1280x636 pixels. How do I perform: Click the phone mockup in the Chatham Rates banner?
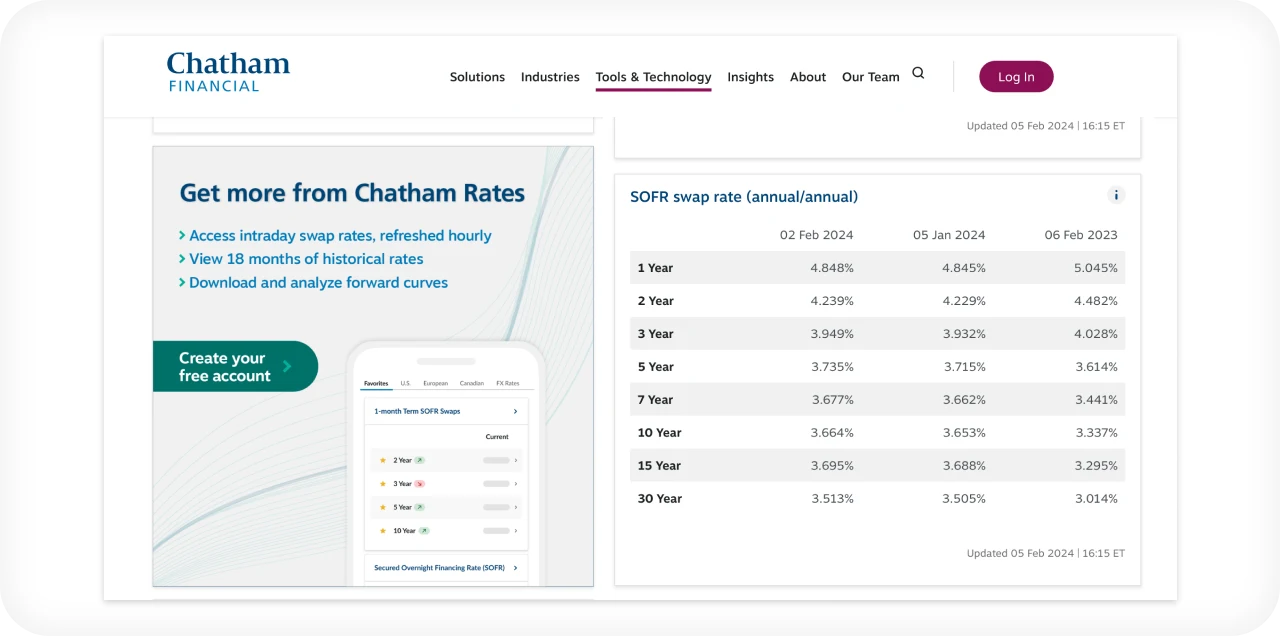pyautogui.click(x=446, y=464)
